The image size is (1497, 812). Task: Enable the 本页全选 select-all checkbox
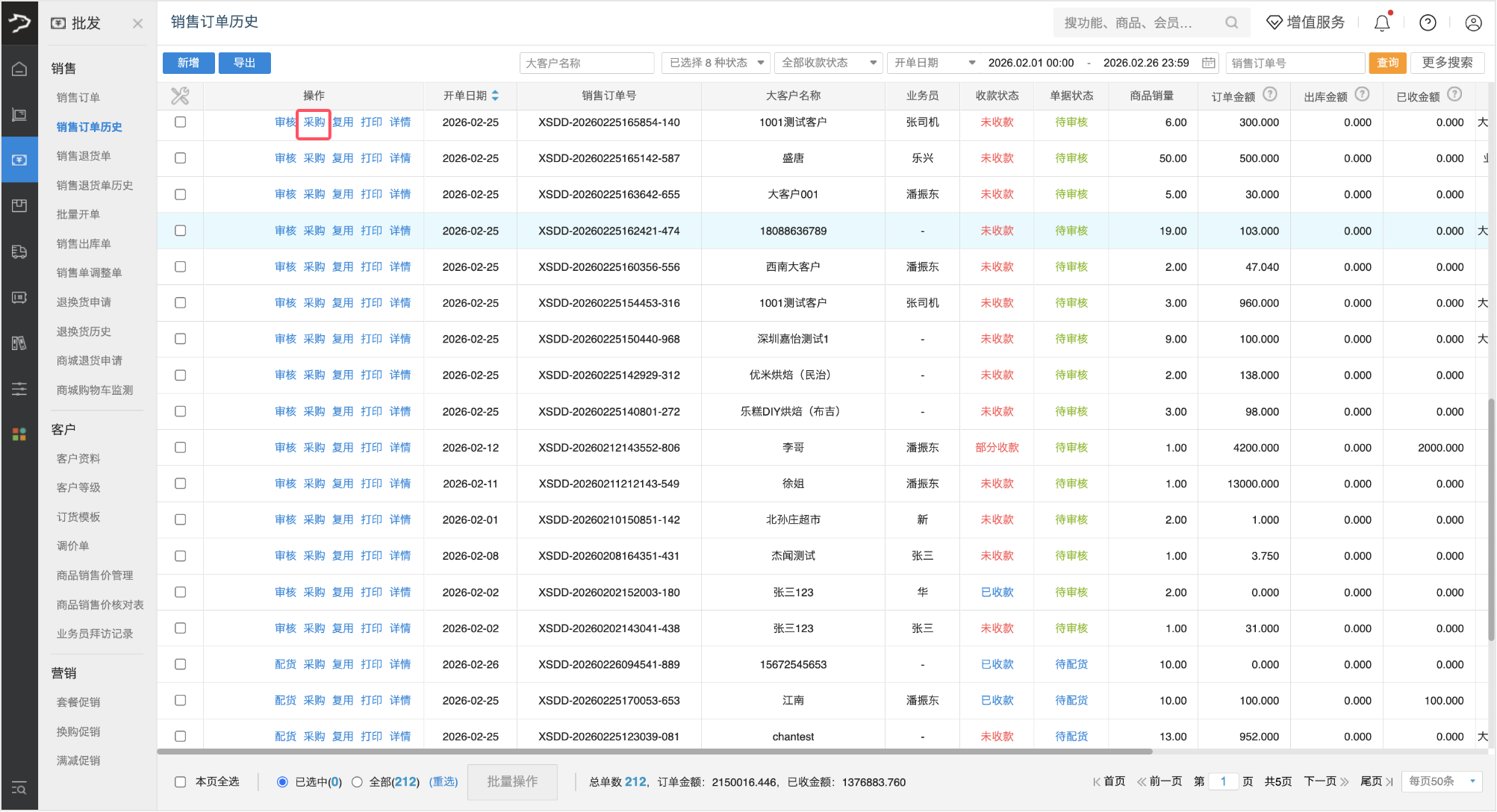pyautogui.click(x=180, y=781)
